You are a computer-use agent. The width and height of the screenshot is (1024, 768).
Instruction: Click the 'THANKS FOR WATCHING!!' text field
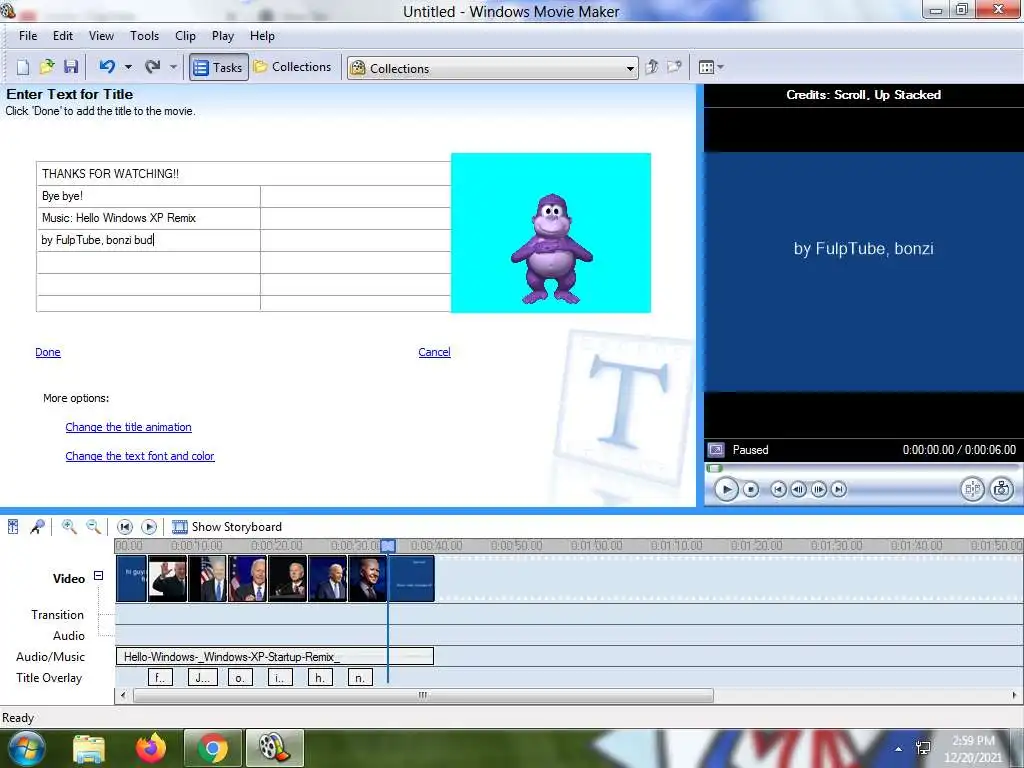click(244, 174)
